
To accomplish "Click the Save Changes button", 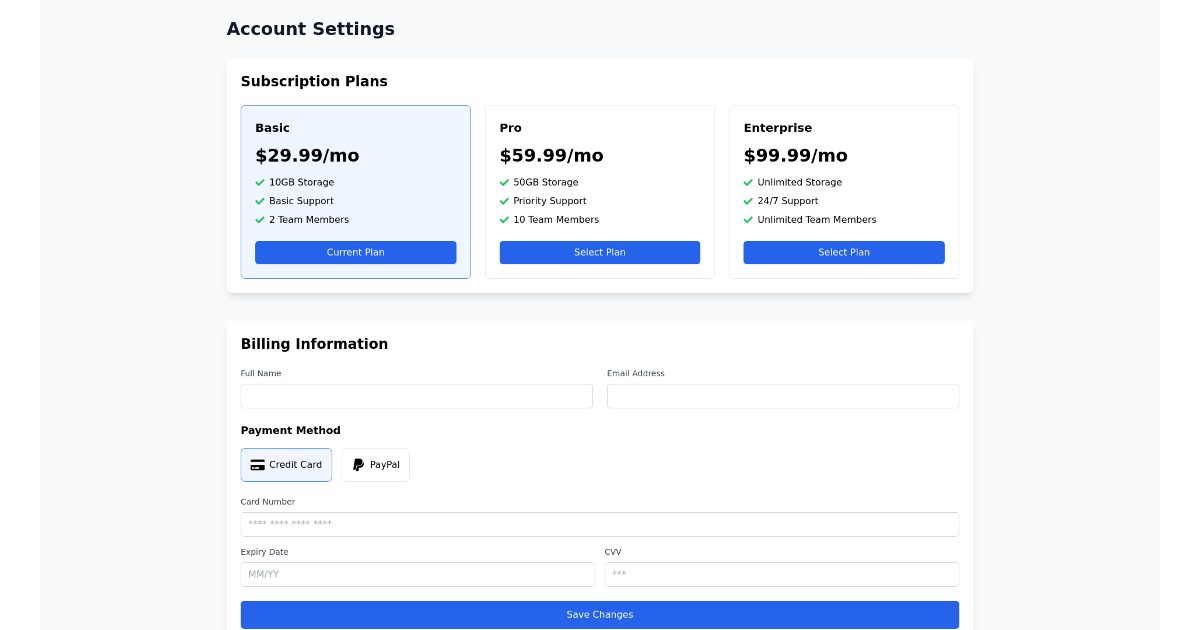I will pyautogui.click(x=600, y=614).
